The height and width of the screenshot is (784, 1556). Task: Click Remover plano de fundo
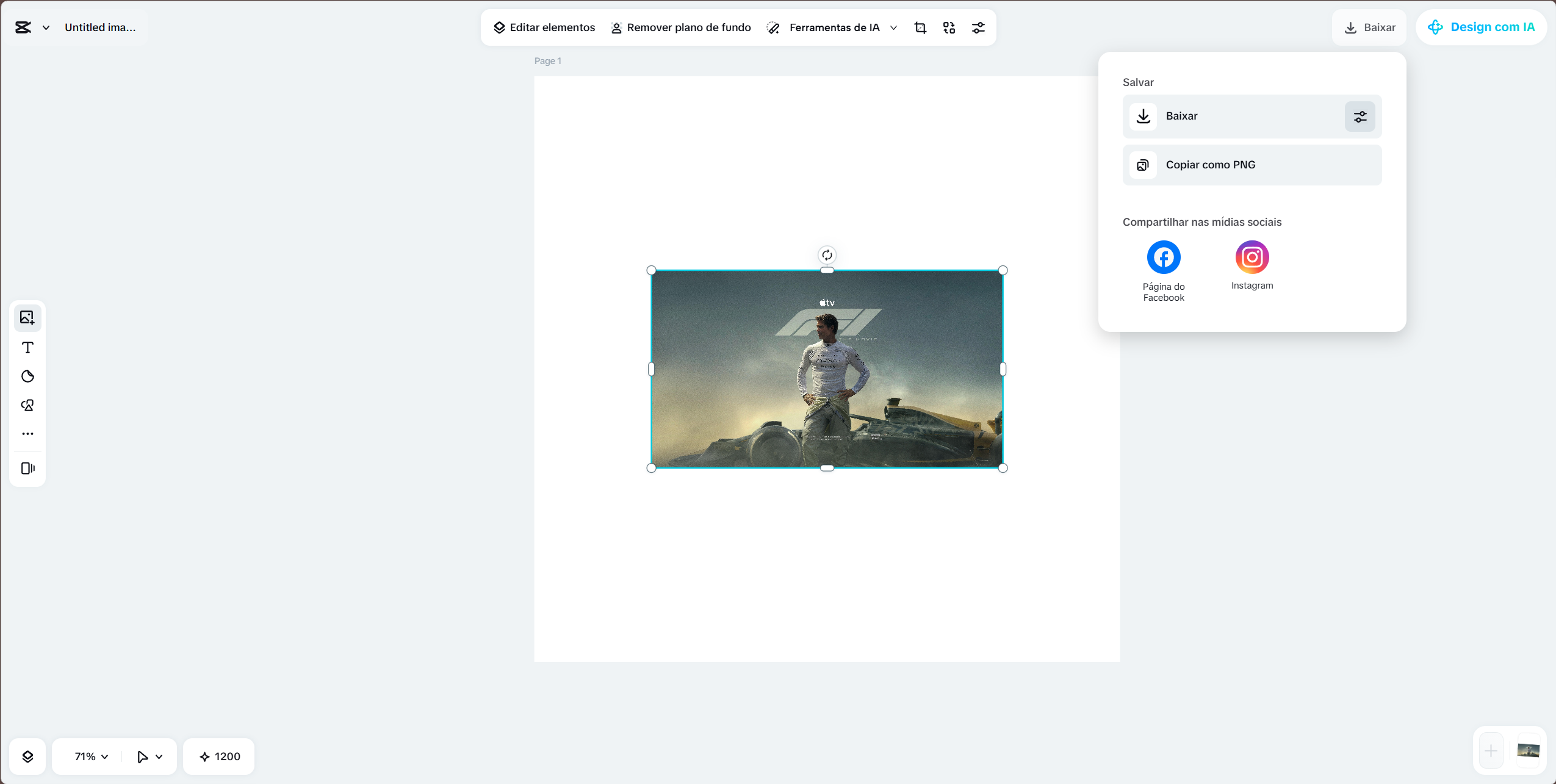click(x=680, y=27)
